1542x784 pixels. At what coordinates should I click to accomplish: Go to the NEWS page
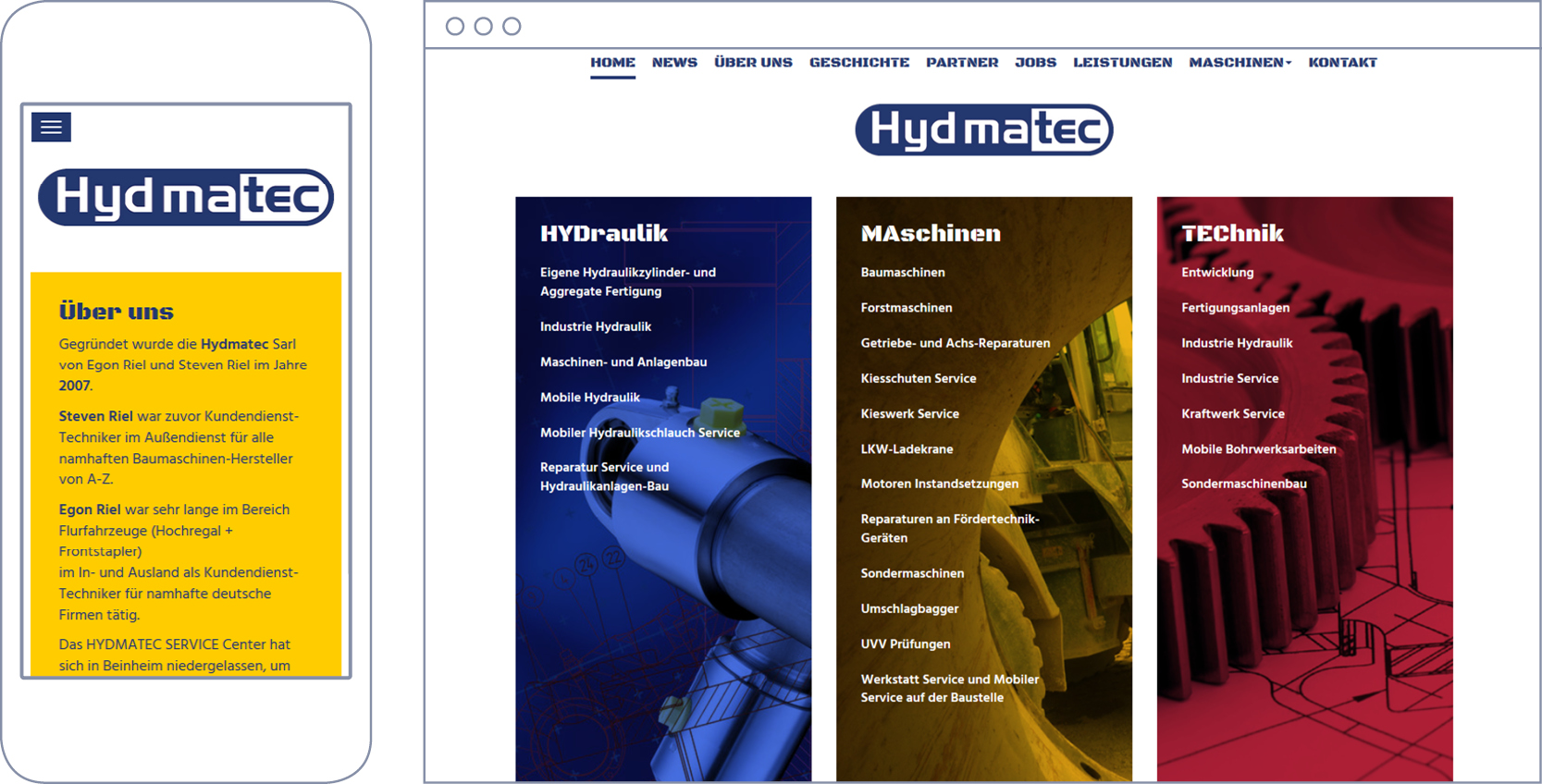click(674, 63)
